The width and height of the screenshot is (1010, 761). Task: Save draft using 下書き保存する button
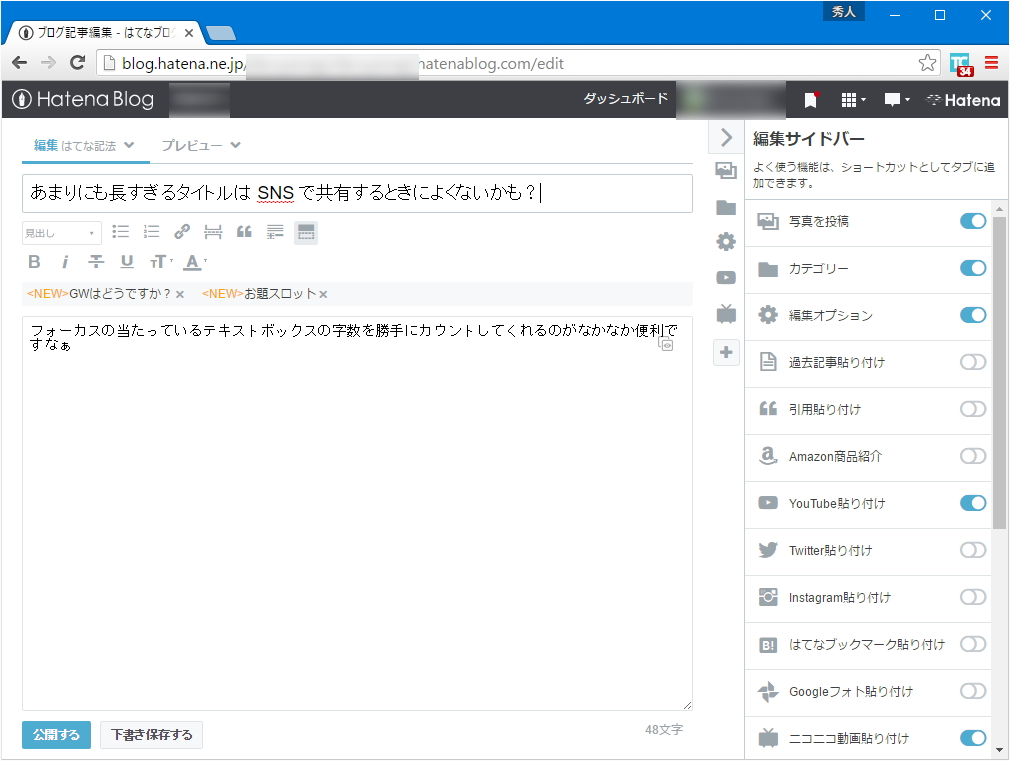pyautogui.click(x=151, y=734)
